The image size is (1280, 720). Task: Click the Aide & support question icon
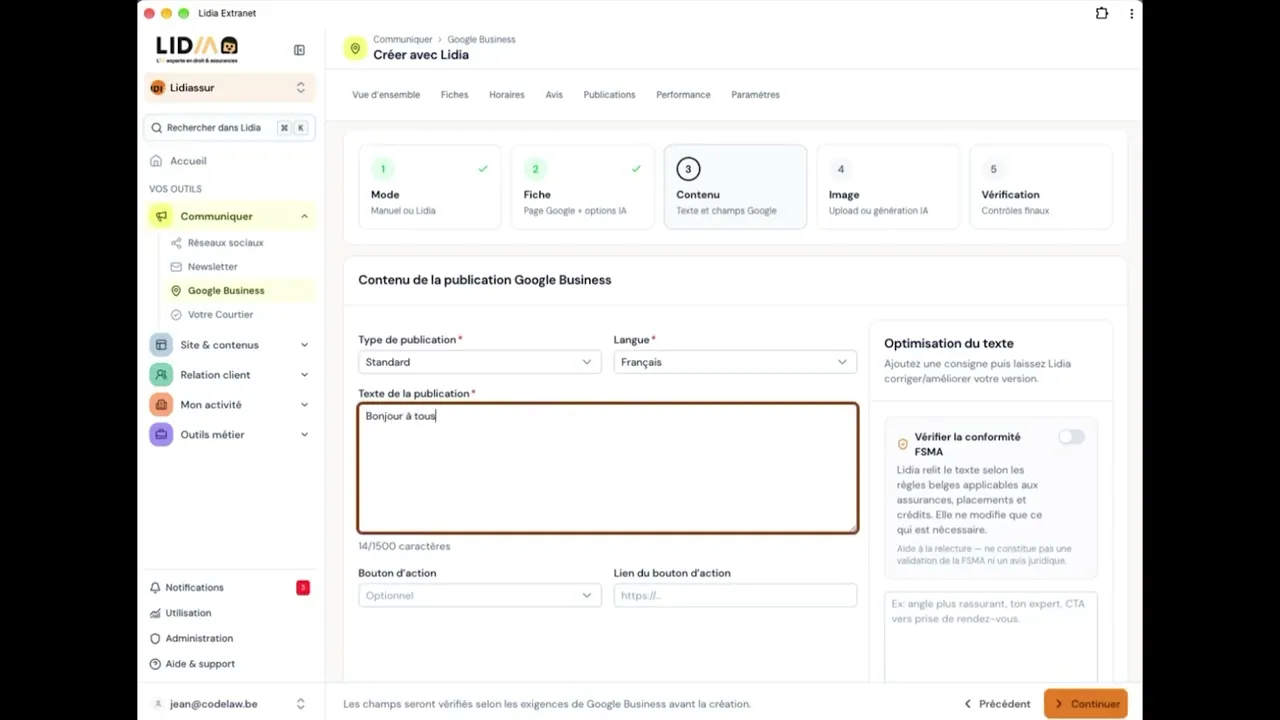155,664
